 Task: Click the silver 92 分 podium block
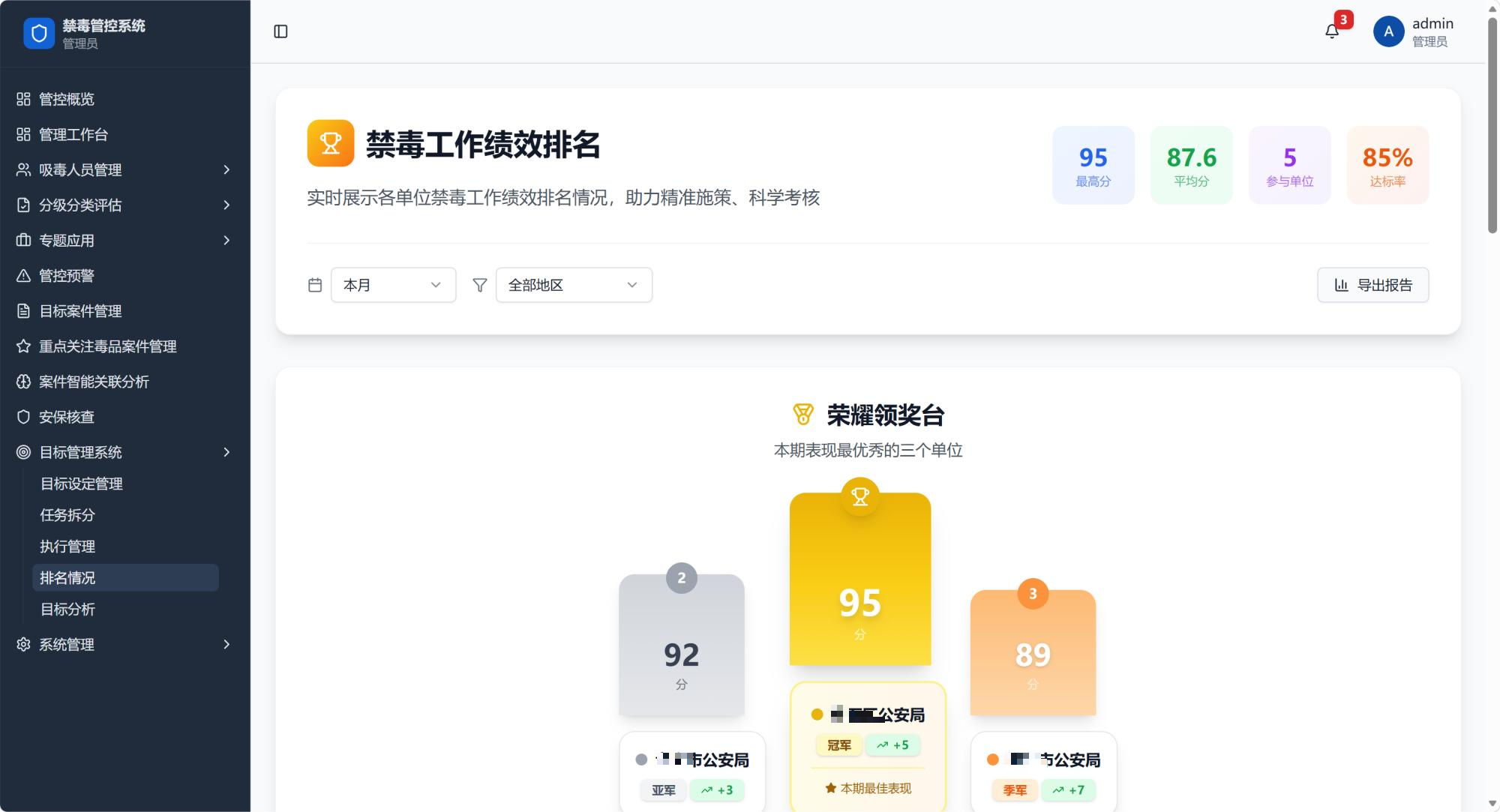[682, 645]
